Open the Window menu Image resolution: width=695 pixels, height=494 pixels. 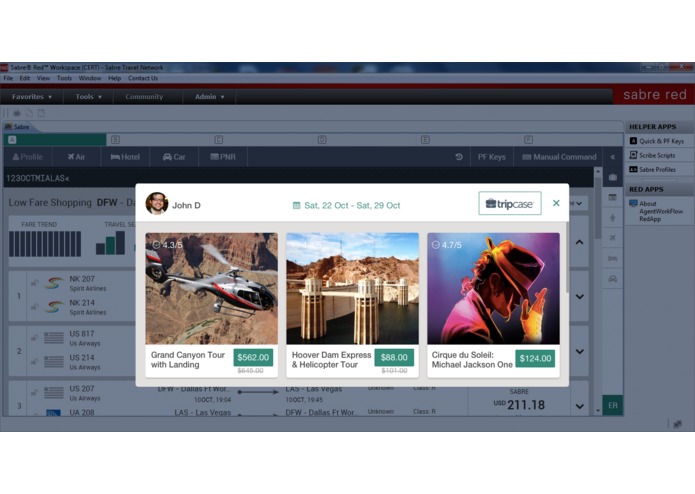90,78
